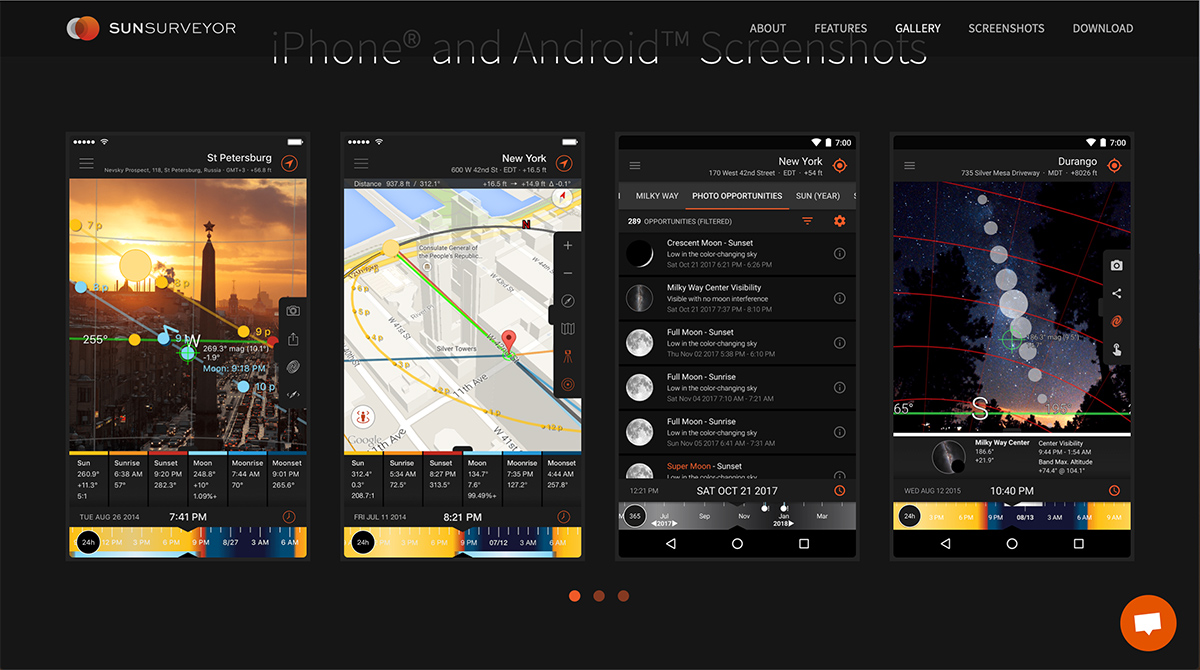1200x670 pixels.
Task: Click the red map pin marker
Action: point(508,342)
